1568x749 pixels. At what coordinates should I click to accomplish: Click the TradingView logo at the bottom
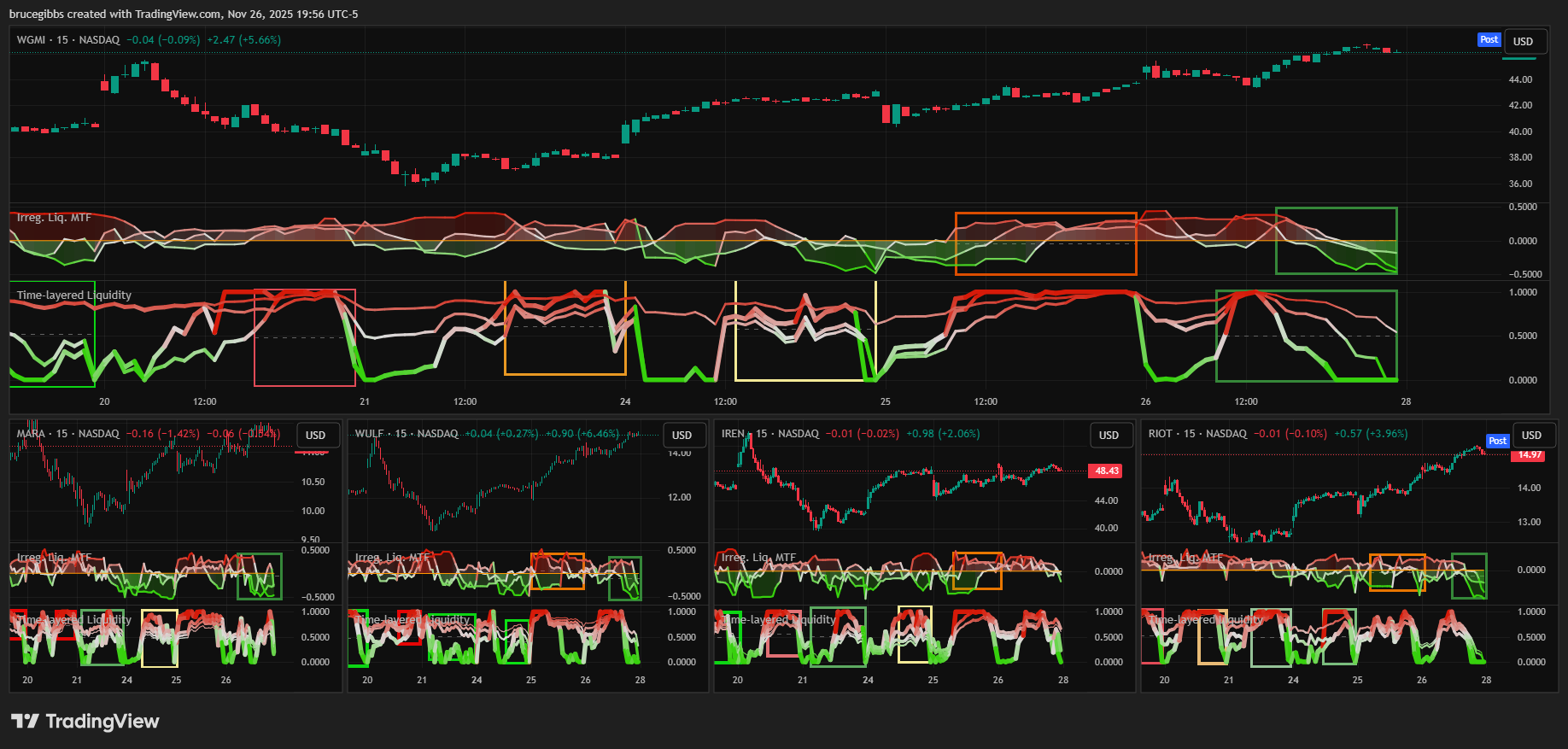(85, 722)
